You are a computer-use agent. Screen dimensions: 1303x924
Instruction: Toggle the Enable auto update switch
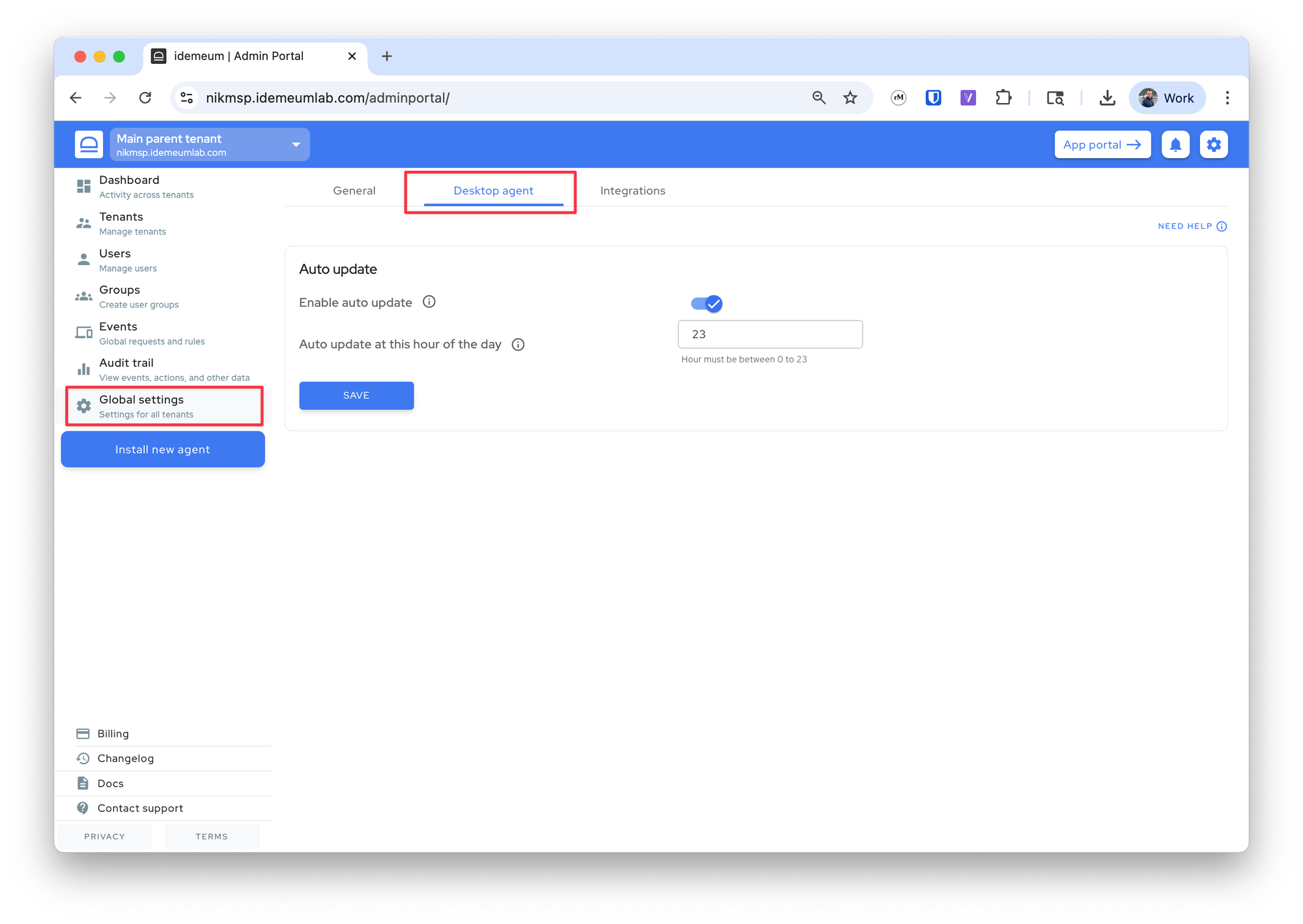point(707,304)
